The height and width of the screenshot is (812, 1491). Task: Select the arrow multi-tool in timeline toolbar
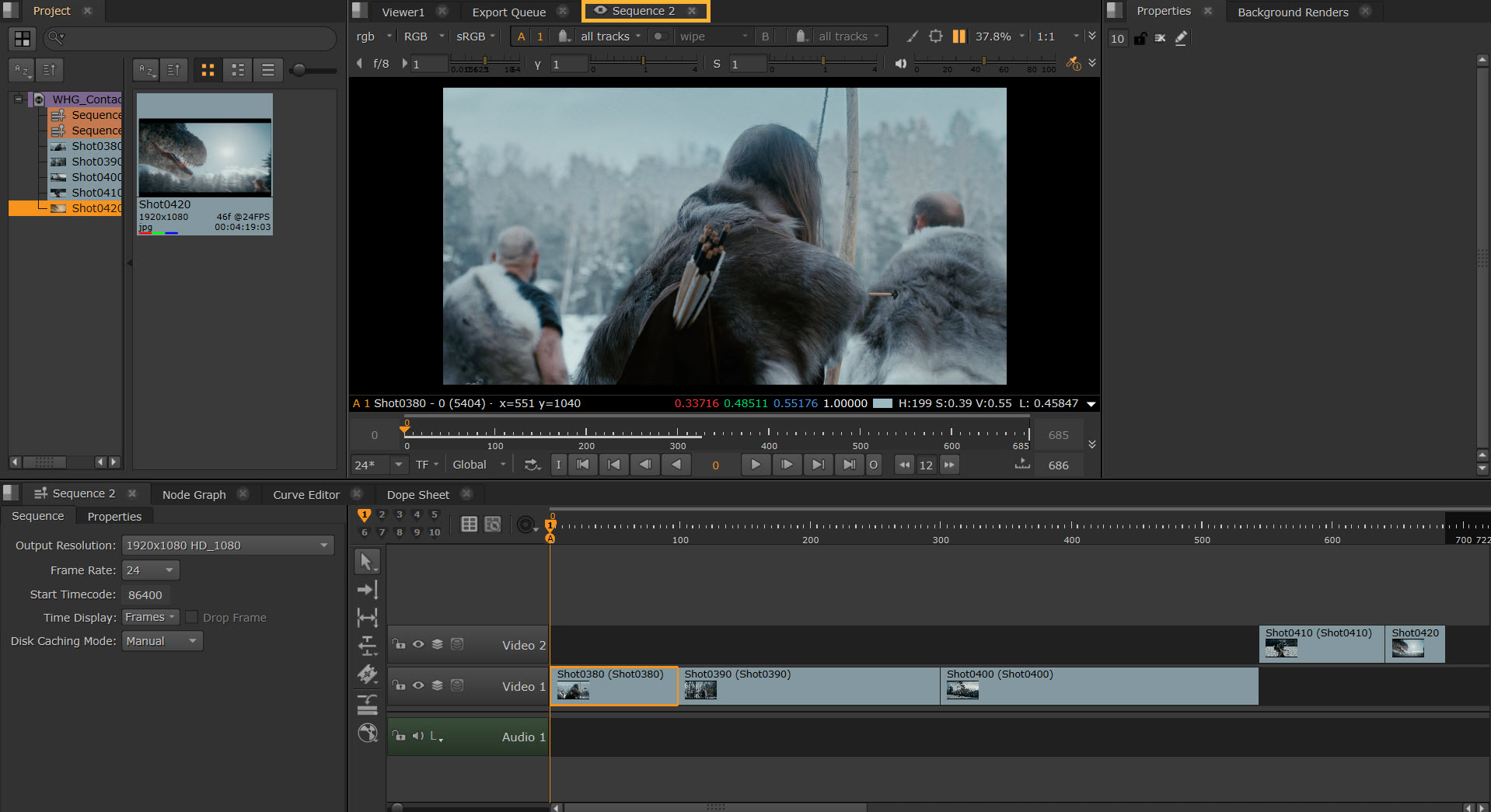(x=367, y=561)
